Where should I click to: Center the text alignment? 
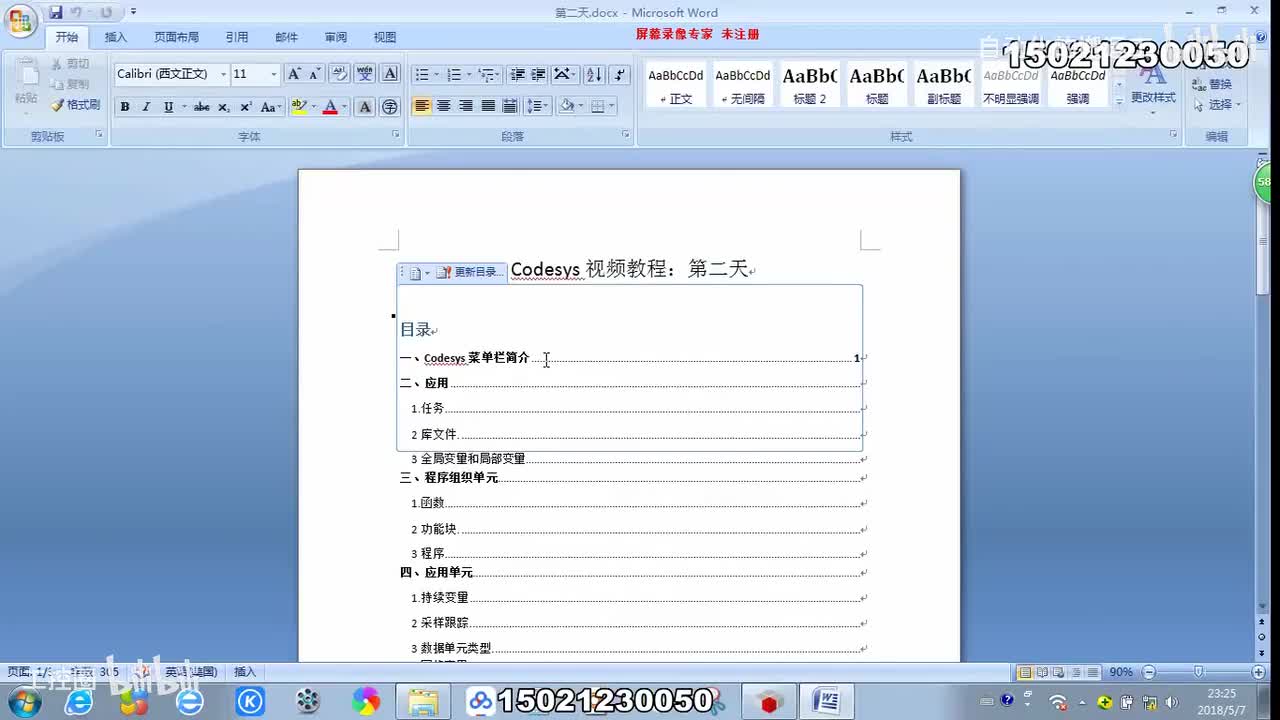[x=444, y=106]
